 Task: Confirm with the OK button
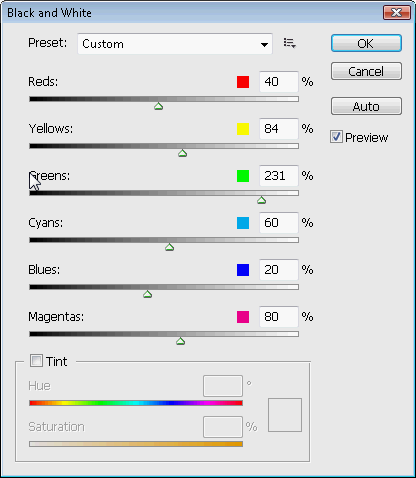tap(366, 43)
